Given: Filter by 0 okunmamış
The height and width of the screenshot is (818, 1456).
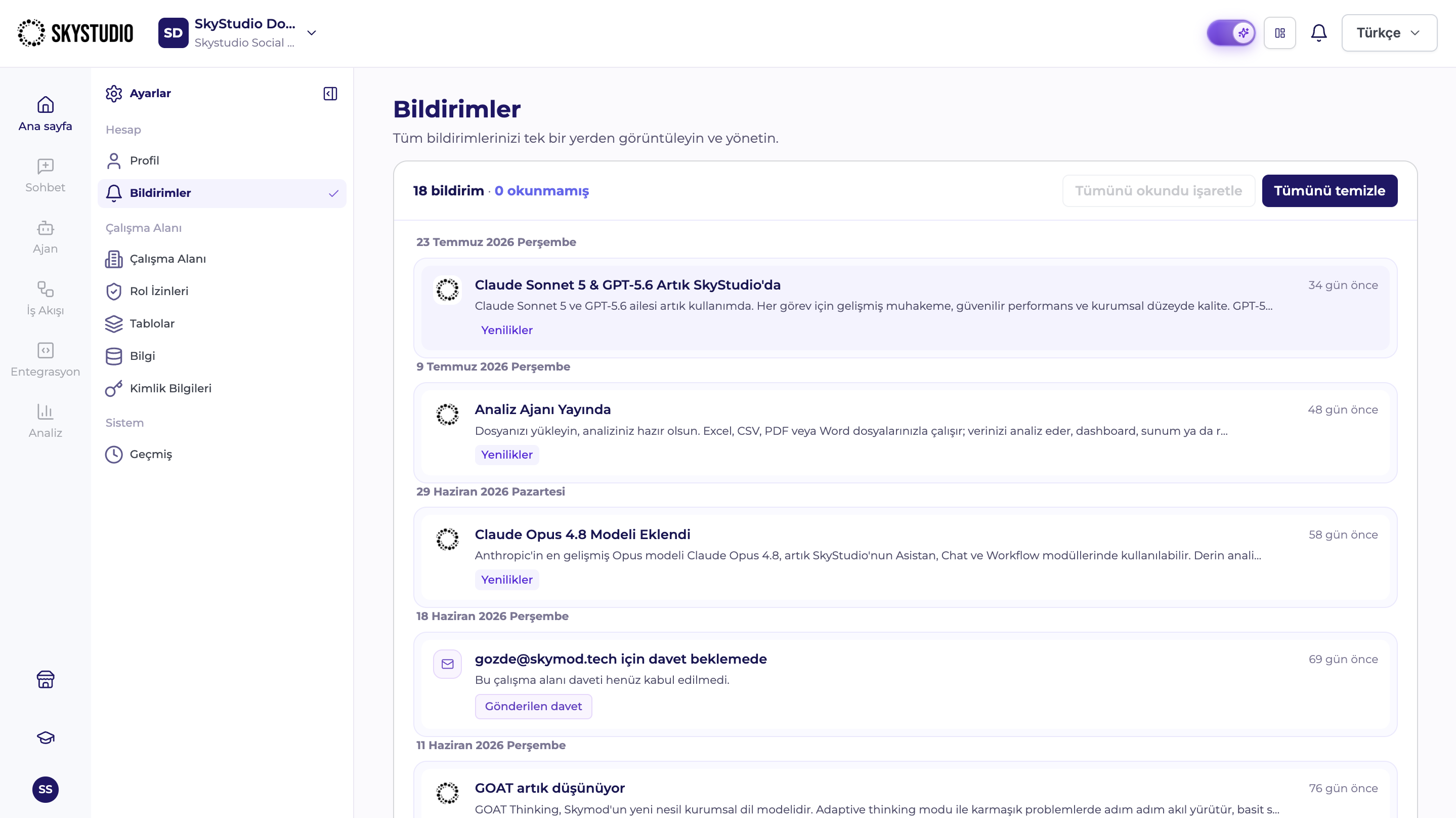Looking at the screenshot, I should (541, 191).
